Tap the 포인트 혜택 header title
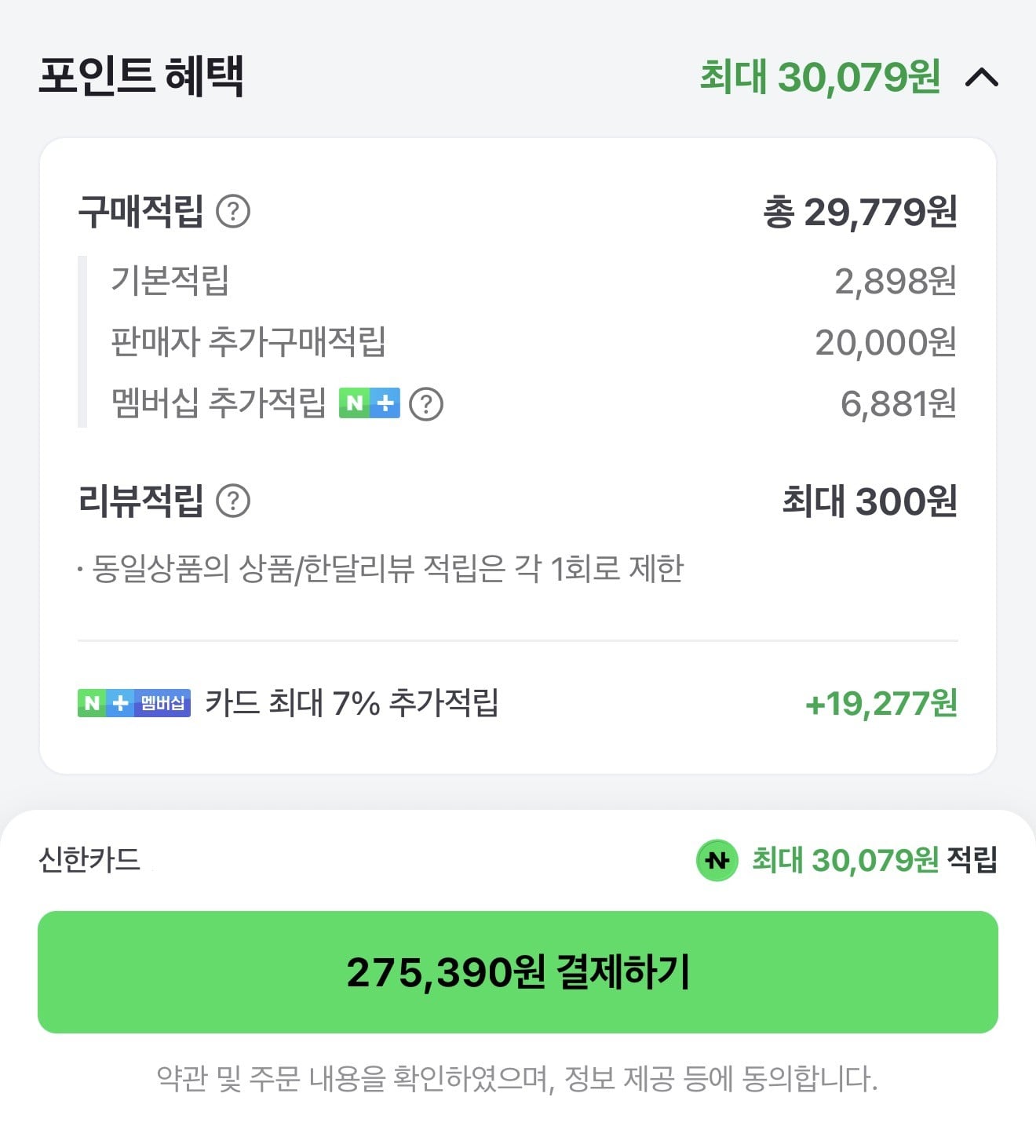The height and width of the screenshot is (1148, 1036). pos(141,76)
